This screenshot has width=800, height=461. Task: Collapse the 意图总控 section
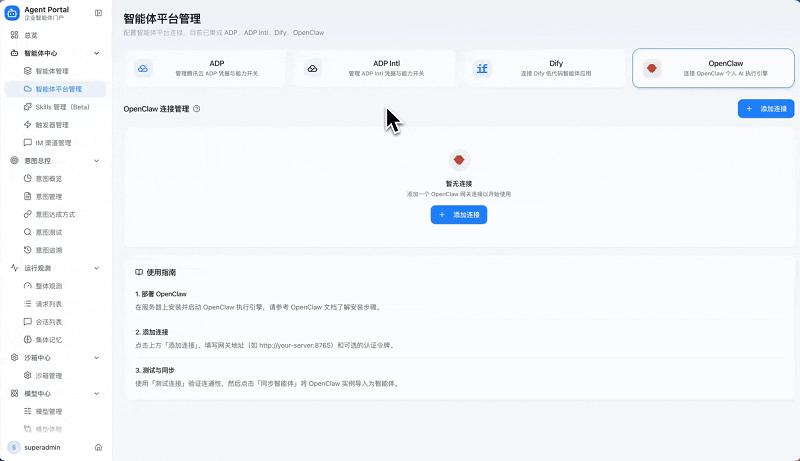point(96,160)
